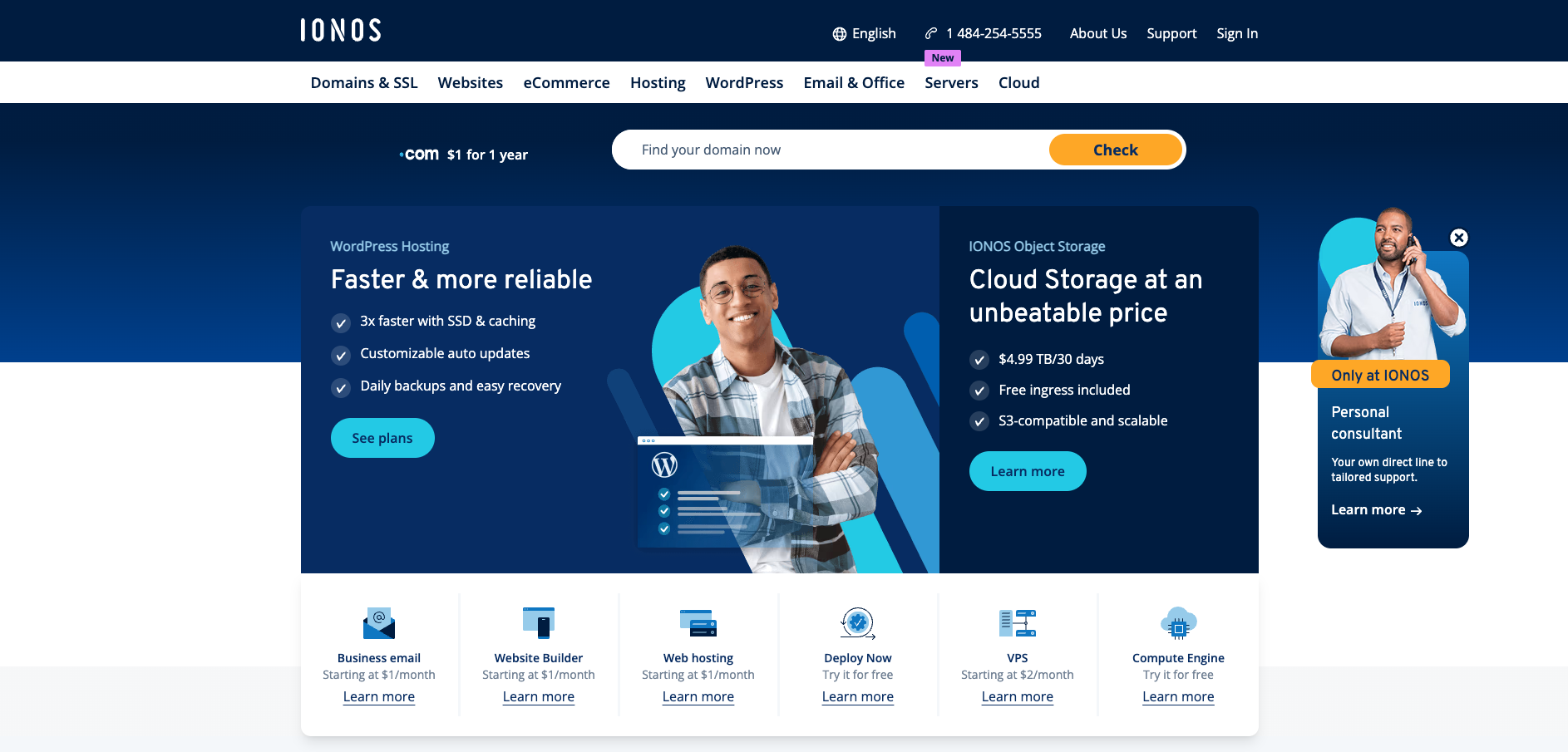Click the IONOS logo
Image resolution: width=1568 pixels, height=752 pixels.
coord(339,30)
